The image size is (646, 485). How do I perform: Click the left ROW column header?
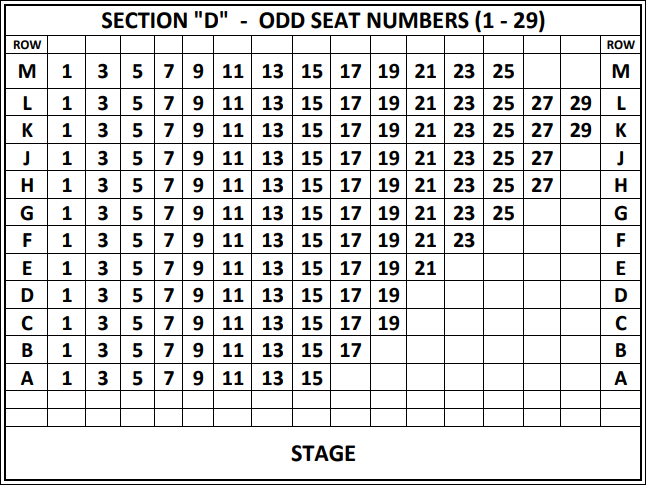[27, 45]
